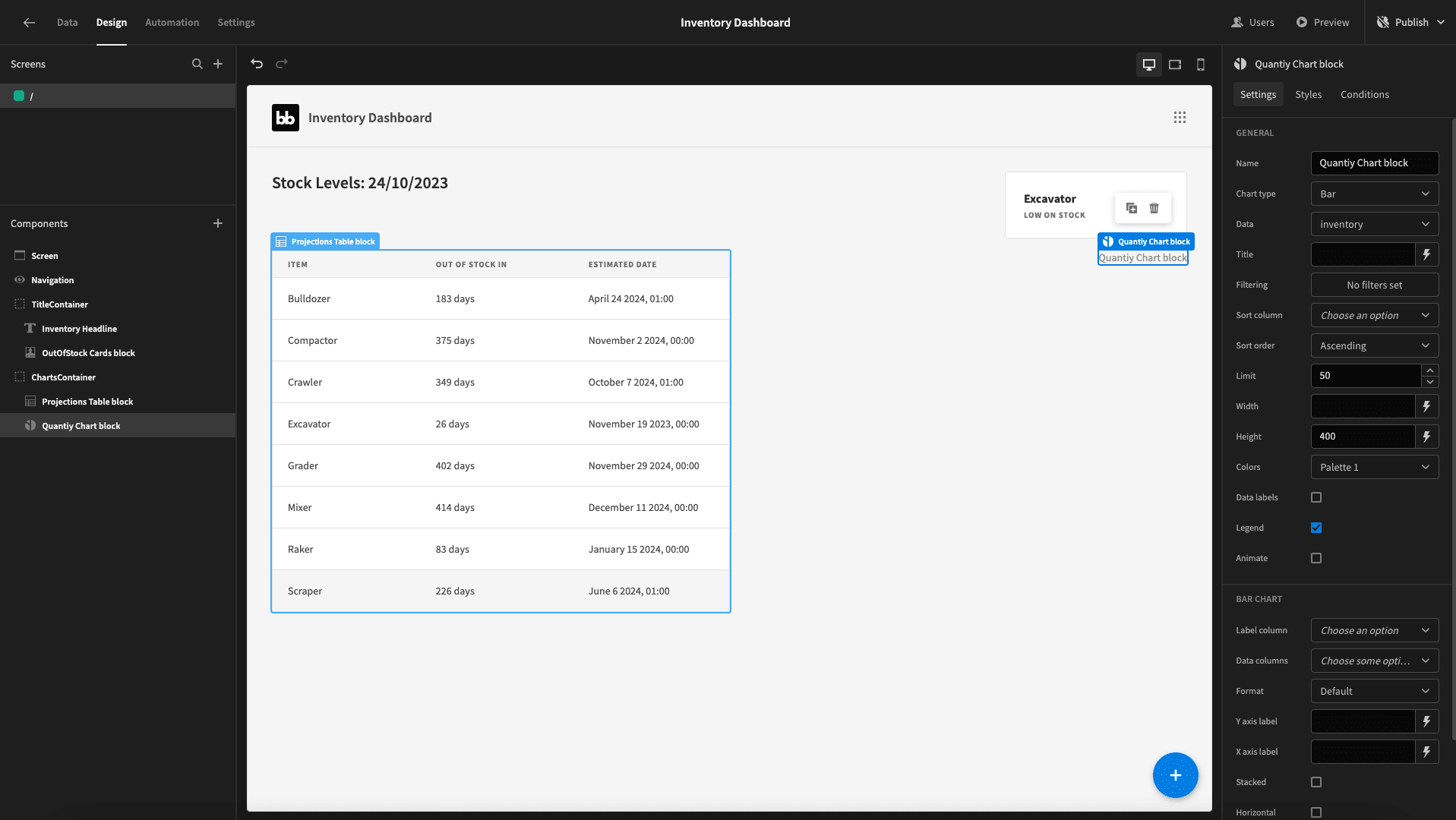
Task: Open the Label column dropdown
Action: click(x=1375, y=630)
